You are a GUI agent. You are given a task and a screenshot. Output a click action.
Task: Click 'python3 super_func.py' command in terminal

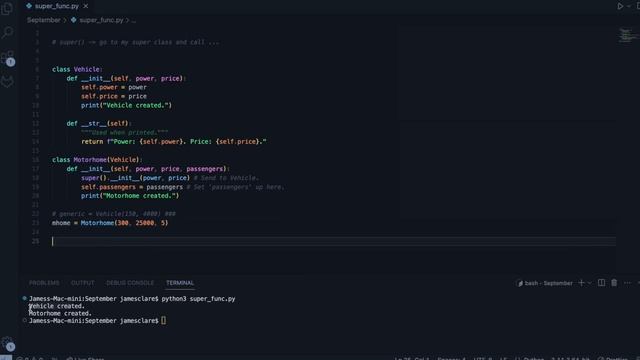pyautogui.click(x=198, y=299)
